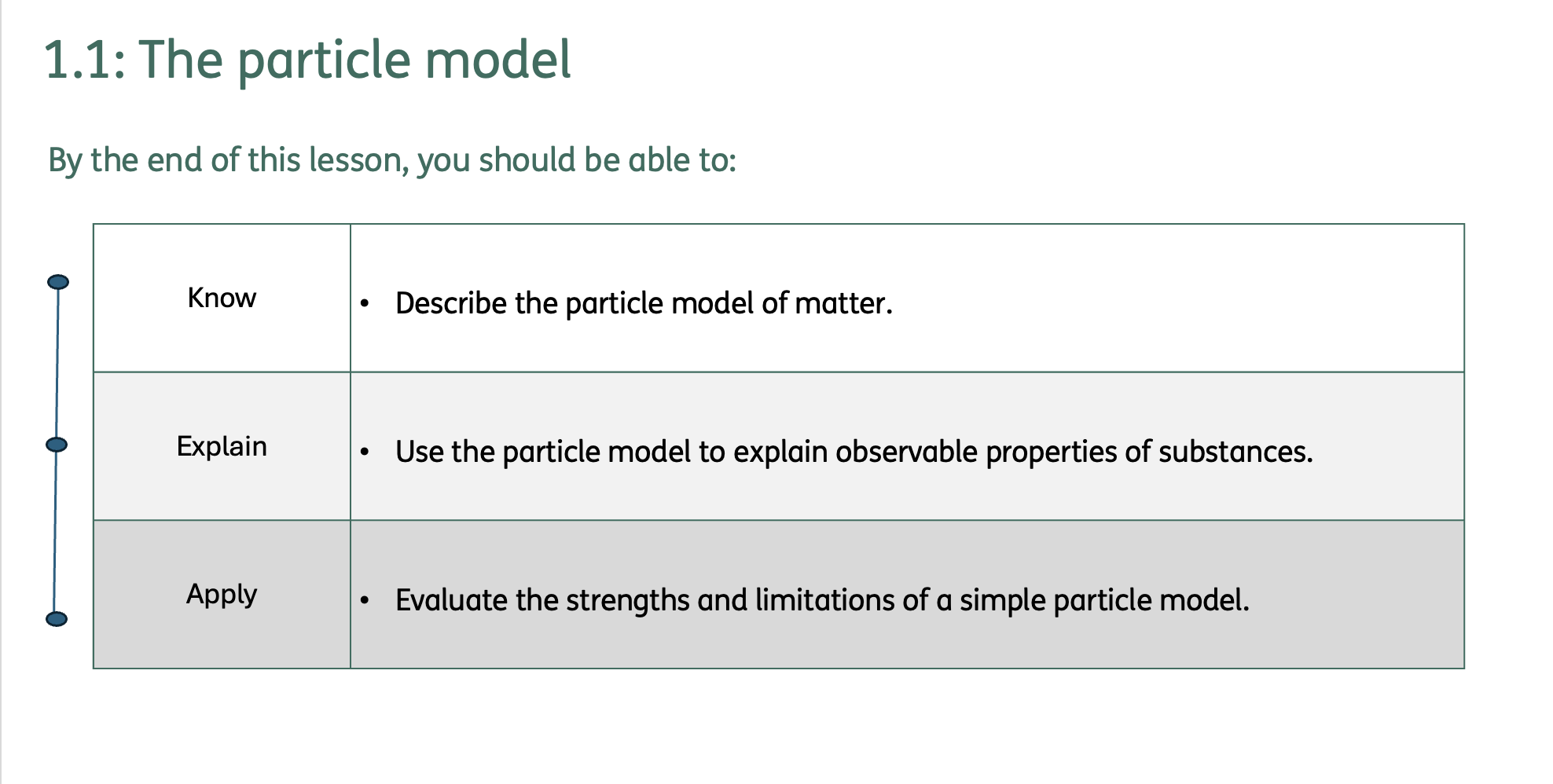1553x784 pixels.
Task: Click the bullet point in the Know row
Action: (365, 303)
